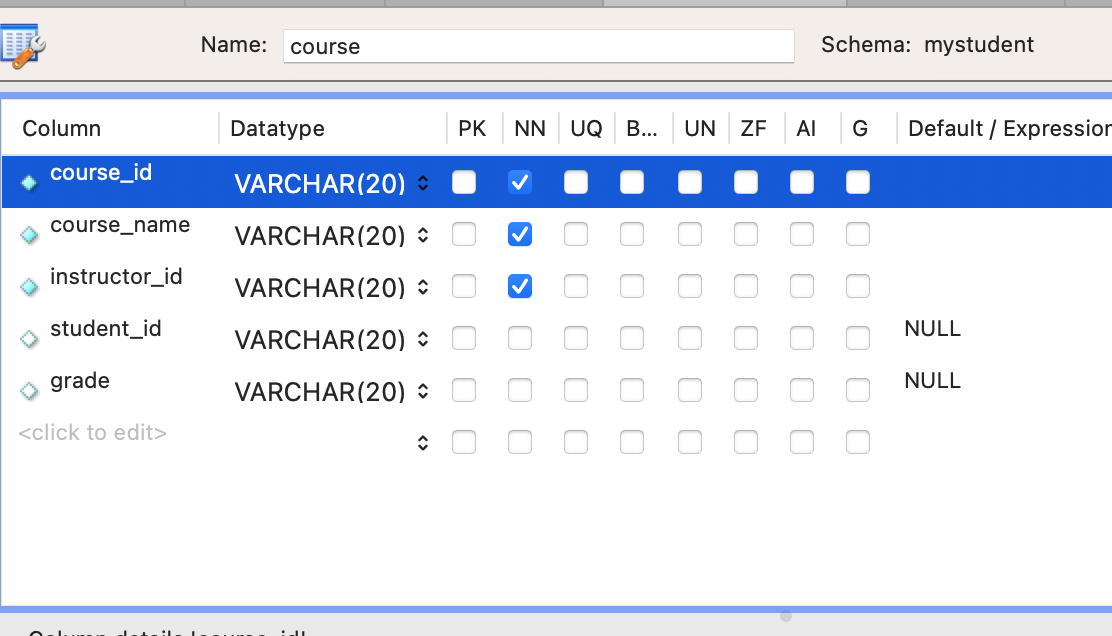Click the PK column header
Screen dimensions: 1112x636
(x=472, y=128)
